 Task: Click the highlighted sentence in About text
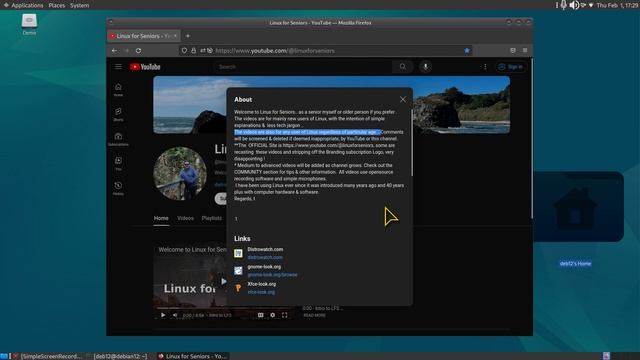(307, 132)
